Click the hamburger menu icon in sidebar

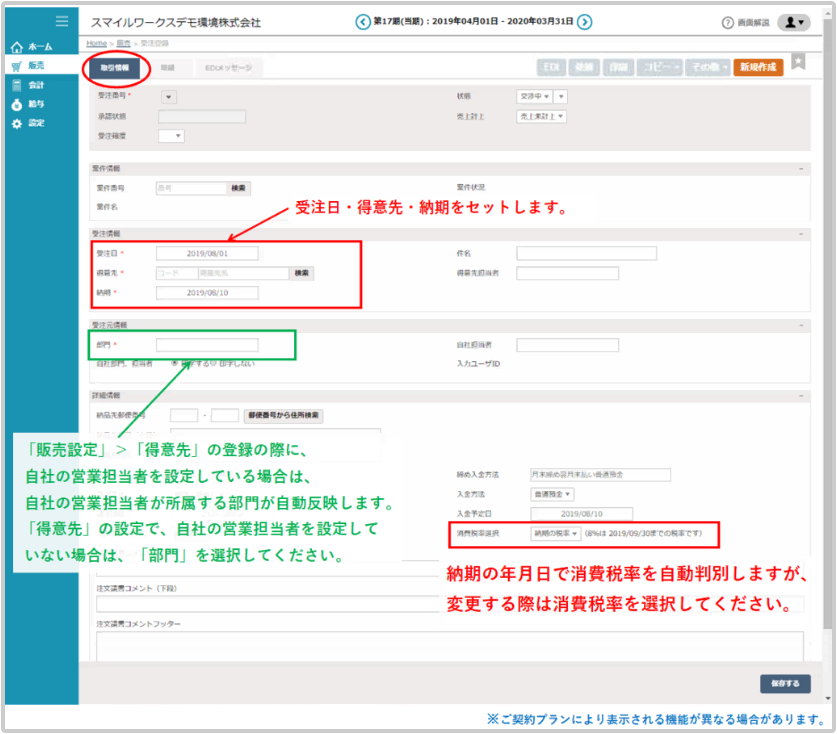click(62, 21)
